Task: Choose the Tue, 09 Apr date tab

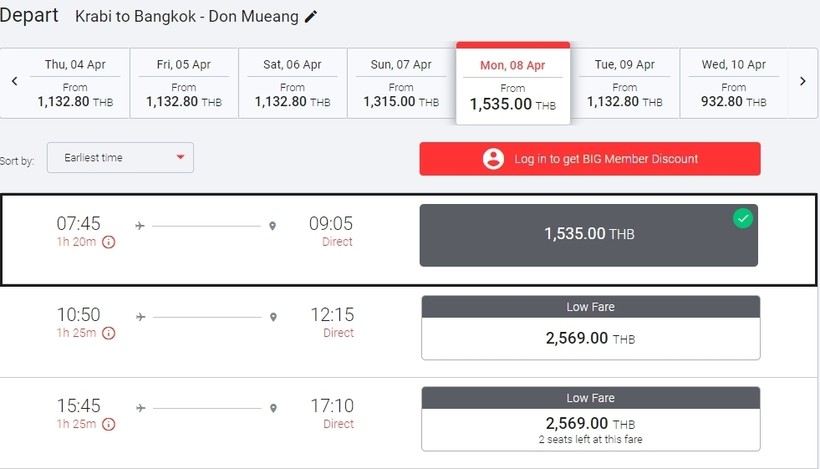Action: [624, 83]
